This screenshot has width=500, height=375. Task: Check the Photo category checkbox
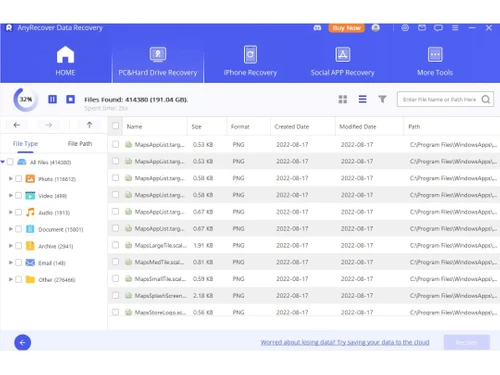click(18, 179)
